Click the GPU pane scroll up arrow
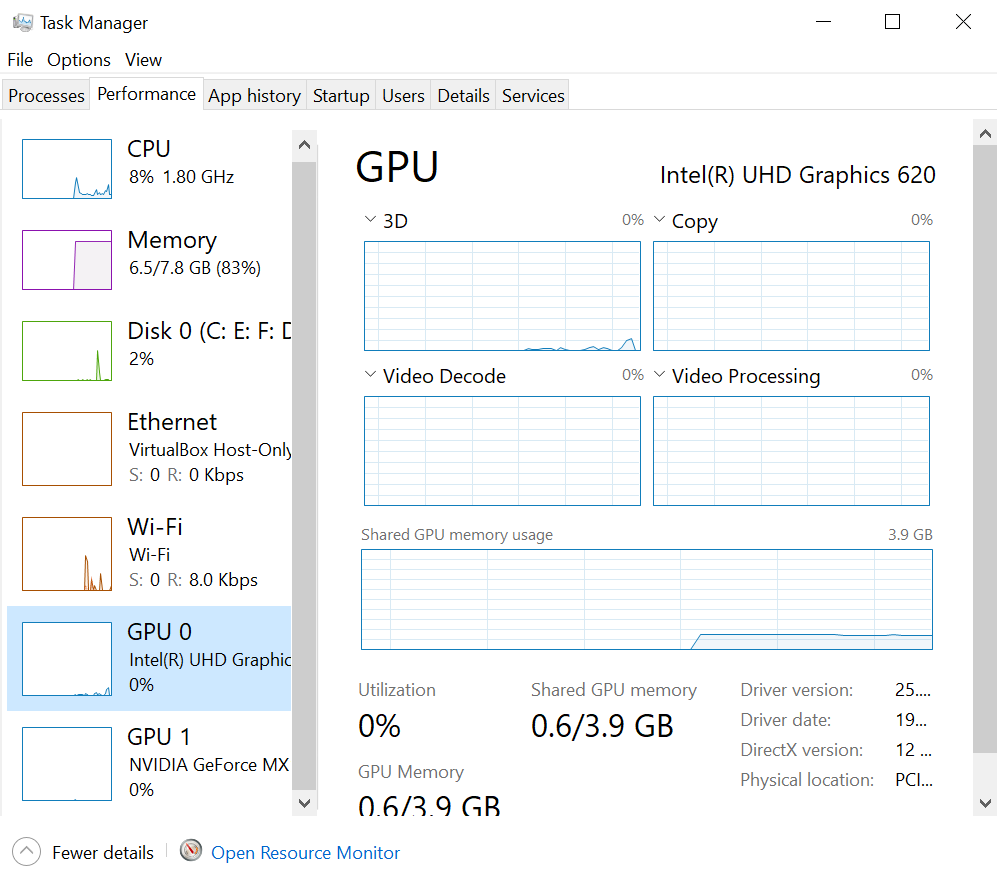The width and height of the screenshot is (997, 887). pyautogui.click(x=985, y=134)
